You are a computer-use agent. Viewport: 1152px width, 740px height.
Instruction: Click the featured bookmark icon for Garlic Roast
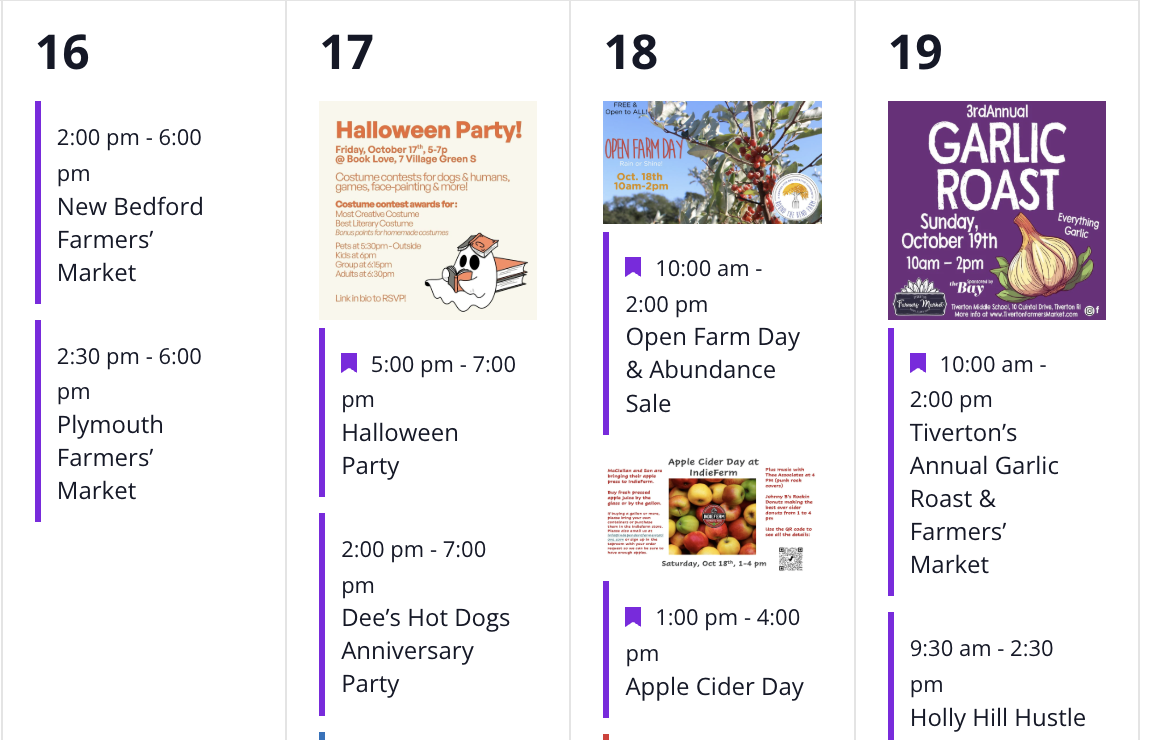918,363
